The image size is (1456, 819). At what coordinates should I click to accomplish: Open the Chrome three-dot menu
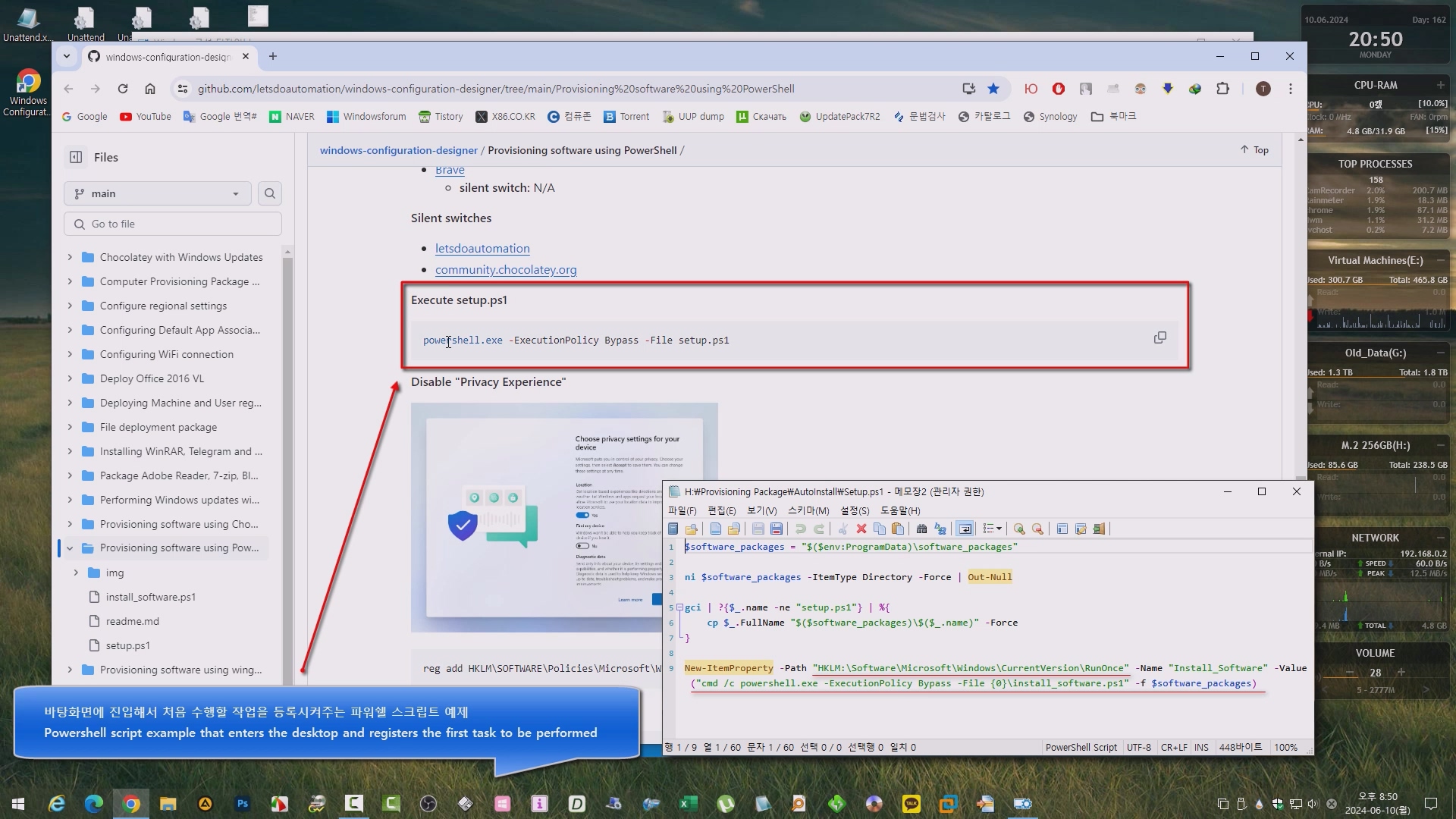tap(1291, 89)
